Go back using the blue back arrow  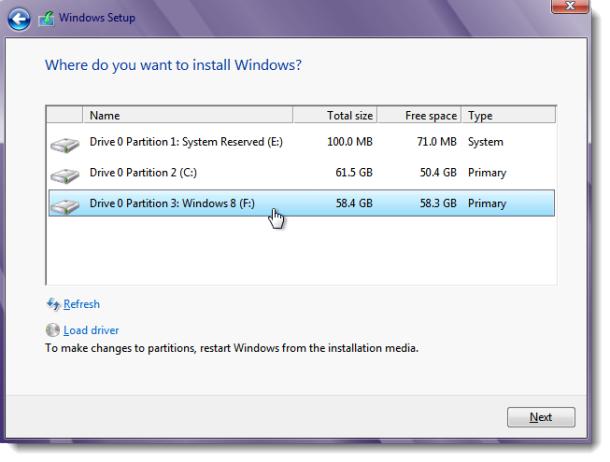[18, 19]
